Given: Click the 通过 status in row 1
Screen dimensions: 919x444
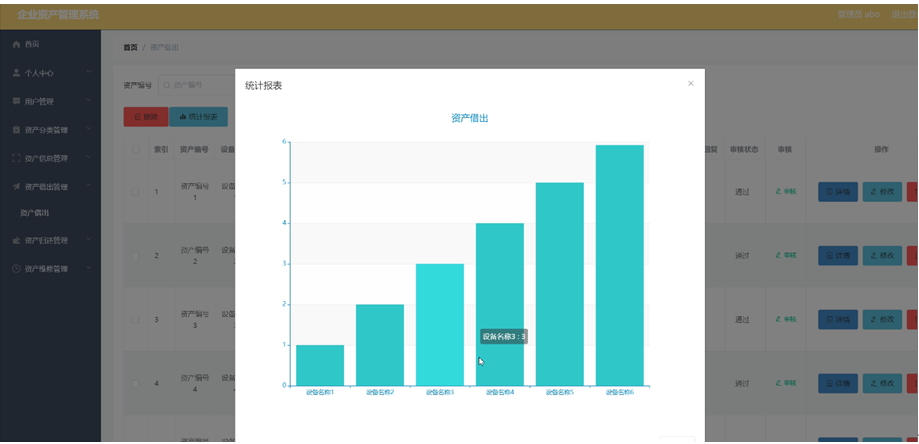Looking at the screenshot, I should coord(742,192).
